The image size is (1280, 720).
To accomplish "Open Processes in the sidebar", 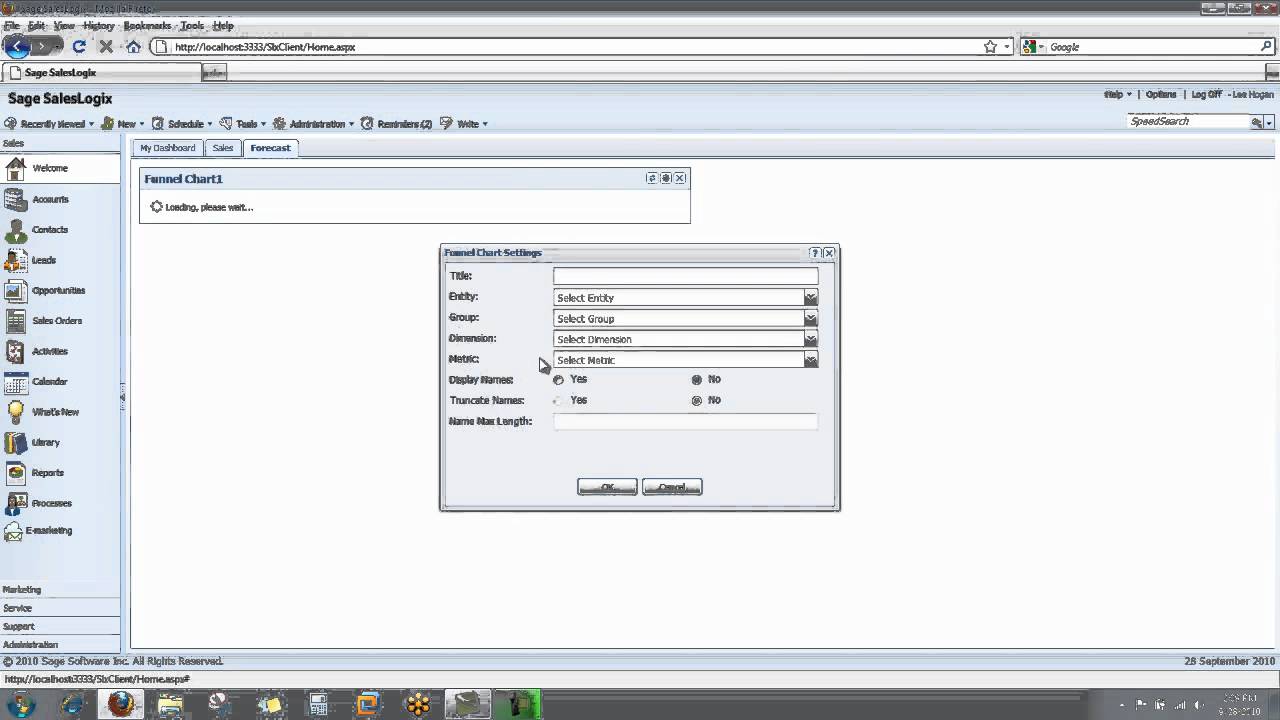I will [52, 503].
